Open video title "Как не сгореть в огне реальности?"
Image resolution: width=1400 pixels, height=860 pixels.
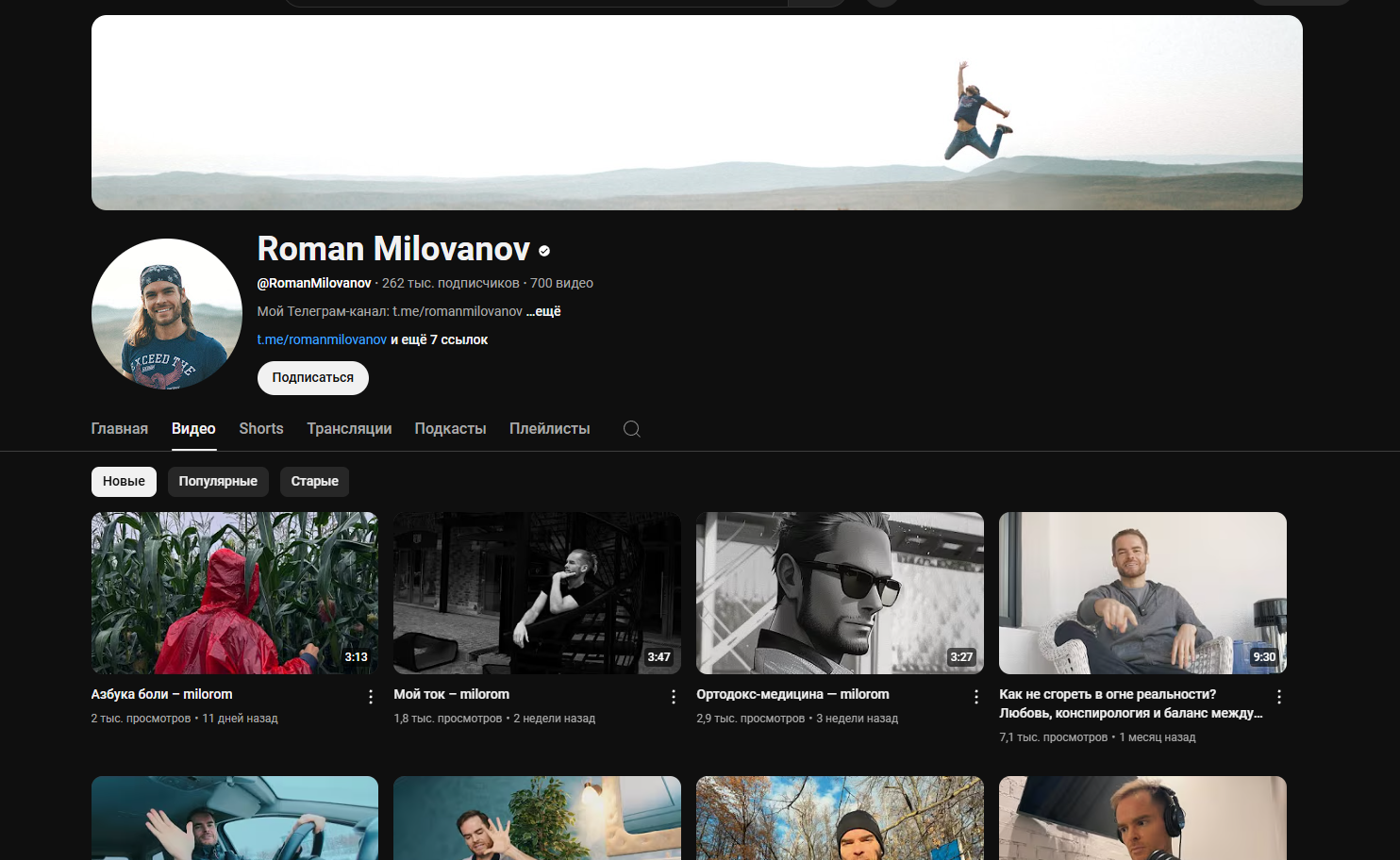[x=1131, y=703]
